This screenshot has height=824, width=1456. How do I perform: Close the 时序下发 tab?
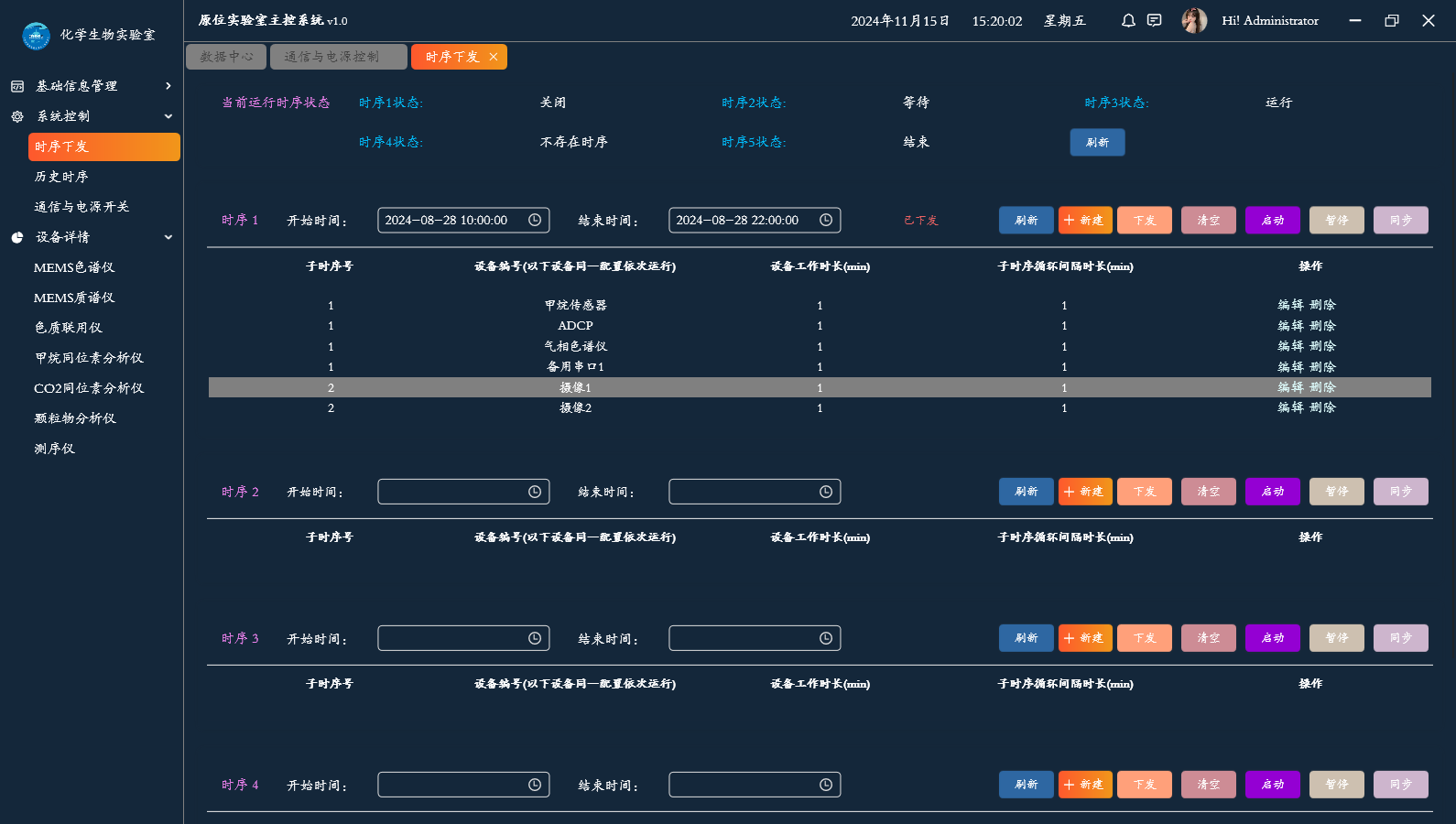(x=494, y=57)
